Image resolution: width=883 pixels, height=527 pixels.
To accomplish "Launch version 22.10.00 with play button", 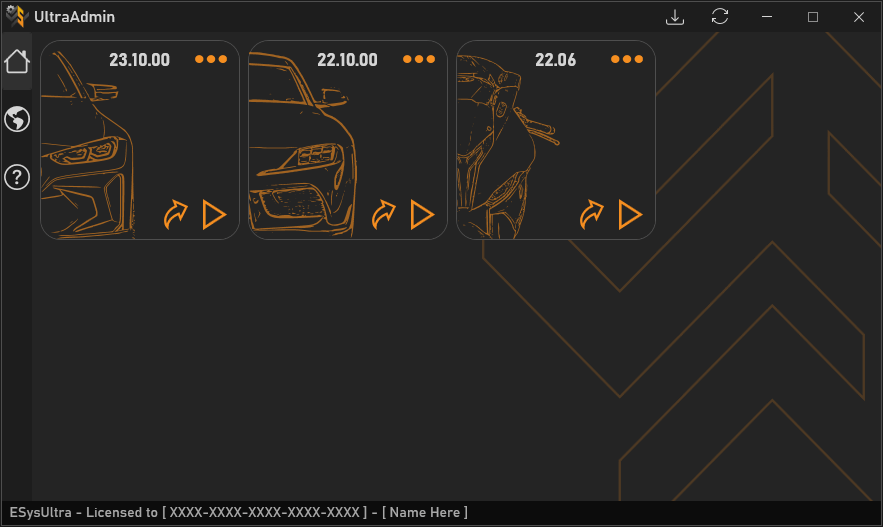I will (422, 215).
